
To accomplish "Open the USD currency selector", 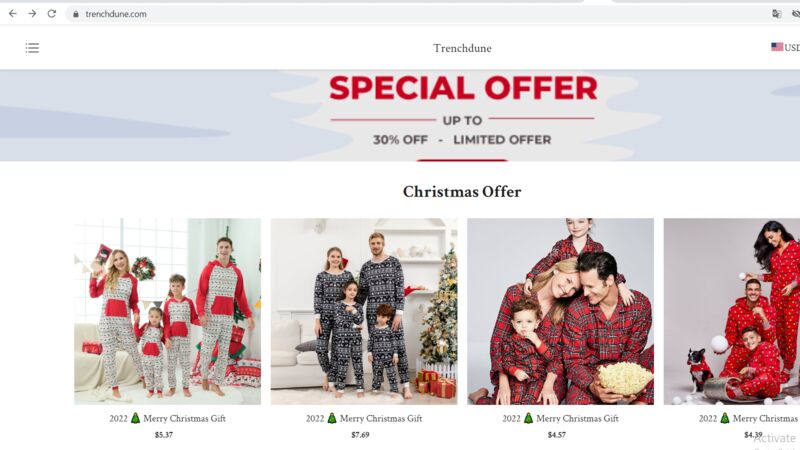I will [792, 47].
